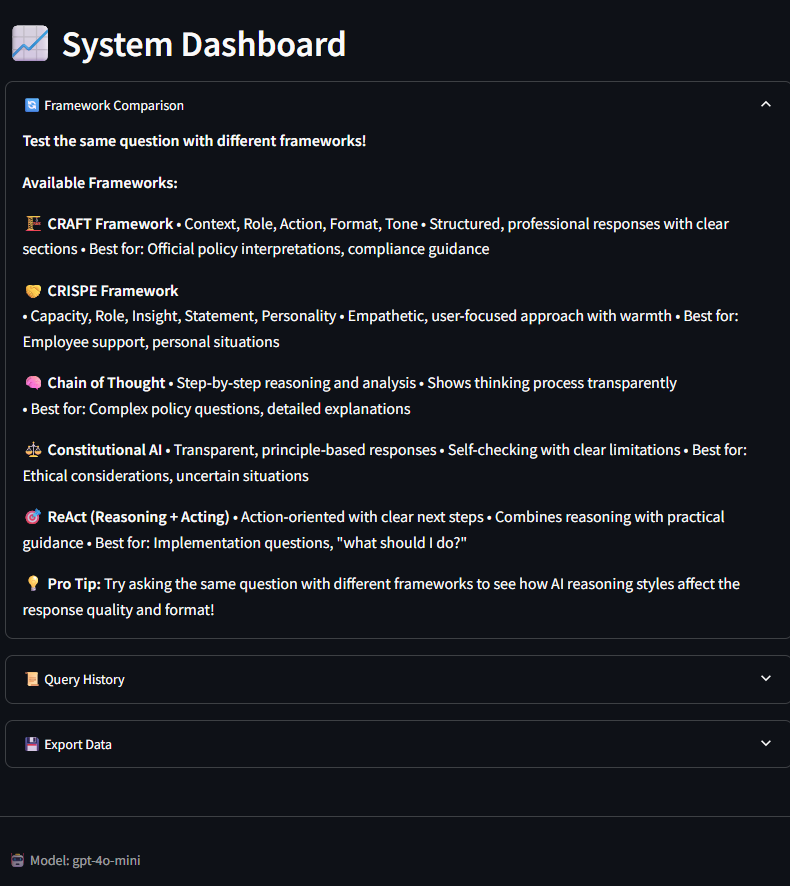Click the ReAct target icon
The height and width of the screenshot is (886, 790).
point(33,517)
